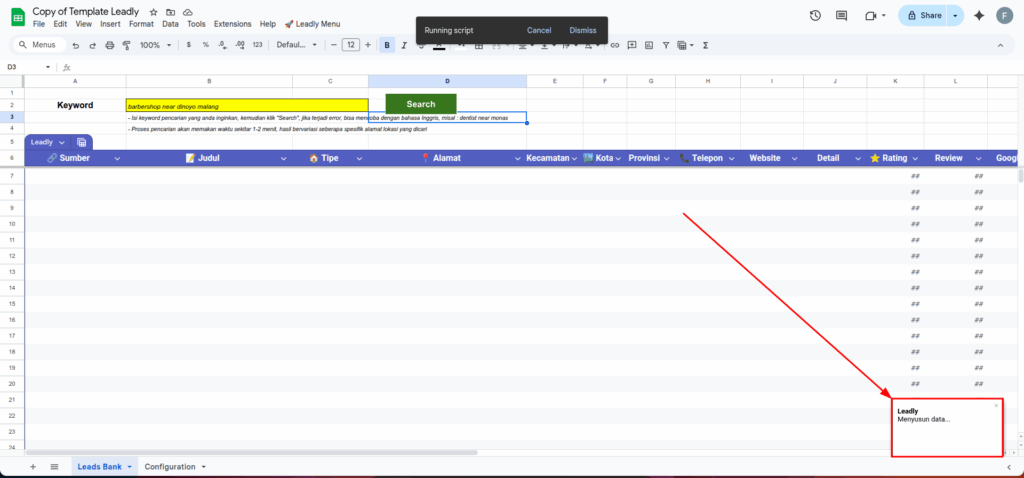The width and height of the screenshot is (1024, 478).
Task: Open the Share options dropdown arrow
Action: 955,16
